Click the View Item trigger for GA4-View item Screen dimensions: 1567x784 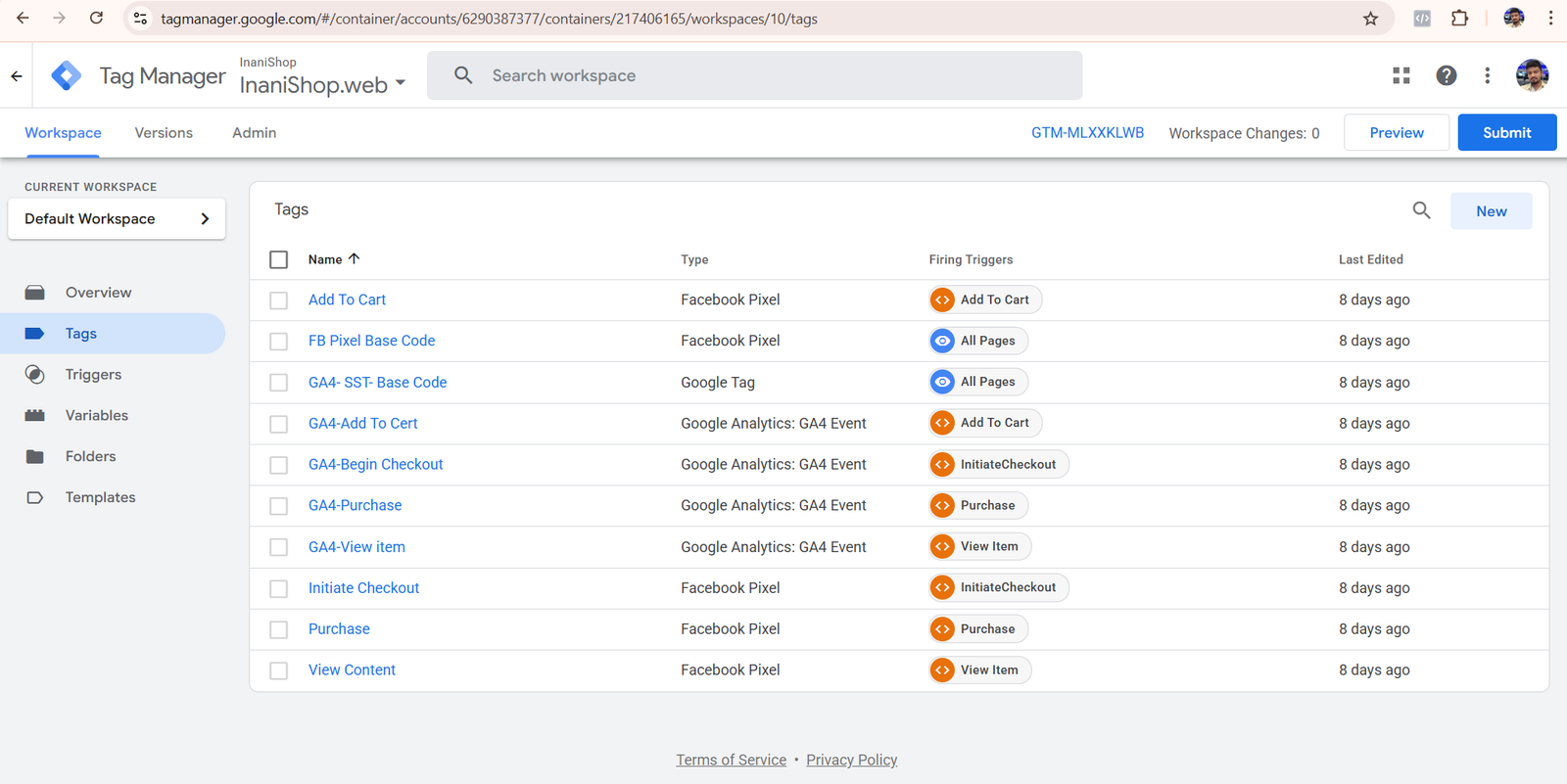(979, 546)
